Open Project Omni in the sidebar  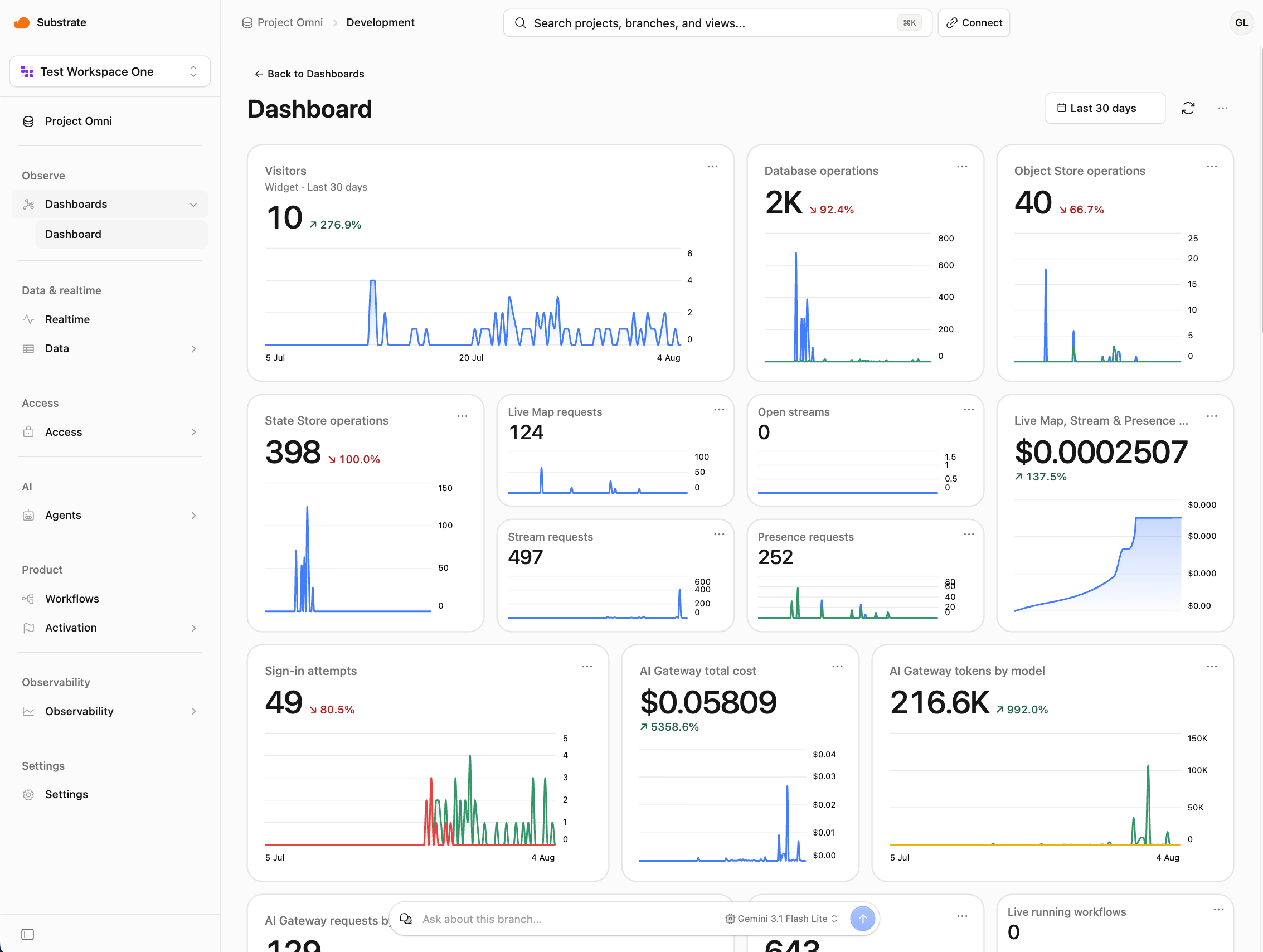click(110, 121)
